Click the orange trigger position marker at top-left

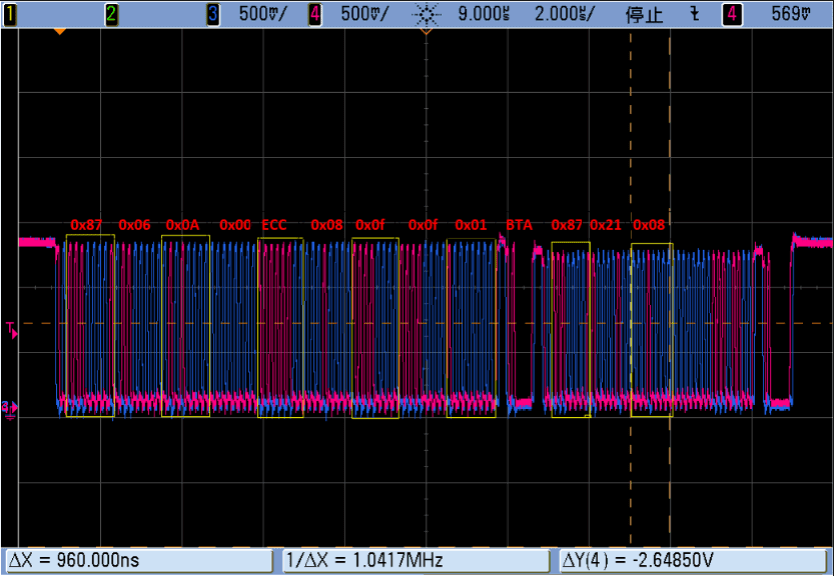tap(60, 31)
